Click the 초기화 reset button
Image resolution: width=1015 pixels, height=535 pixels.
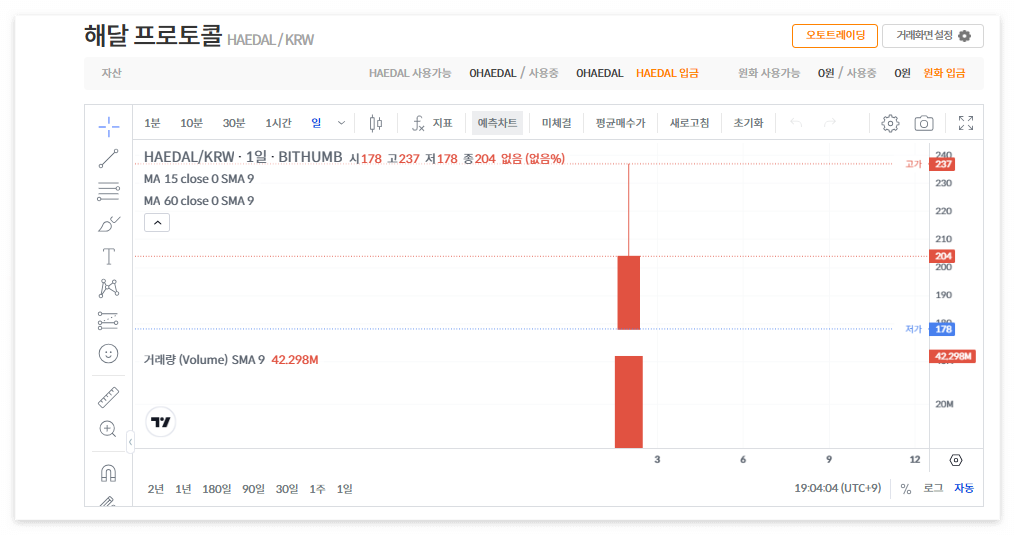point(748,123)
